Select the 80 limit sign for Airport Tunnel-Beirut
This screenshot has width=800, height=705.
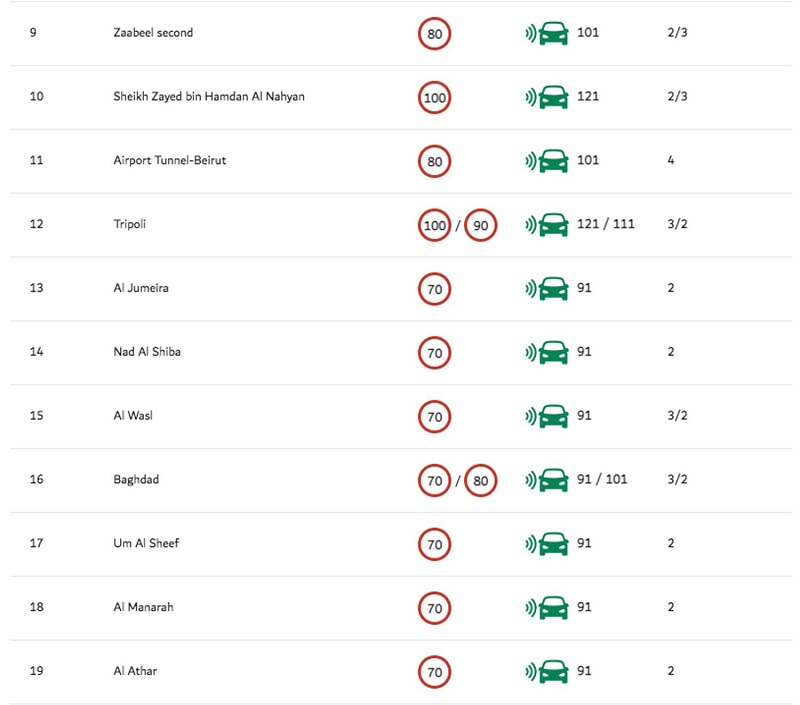coord(434,161)
